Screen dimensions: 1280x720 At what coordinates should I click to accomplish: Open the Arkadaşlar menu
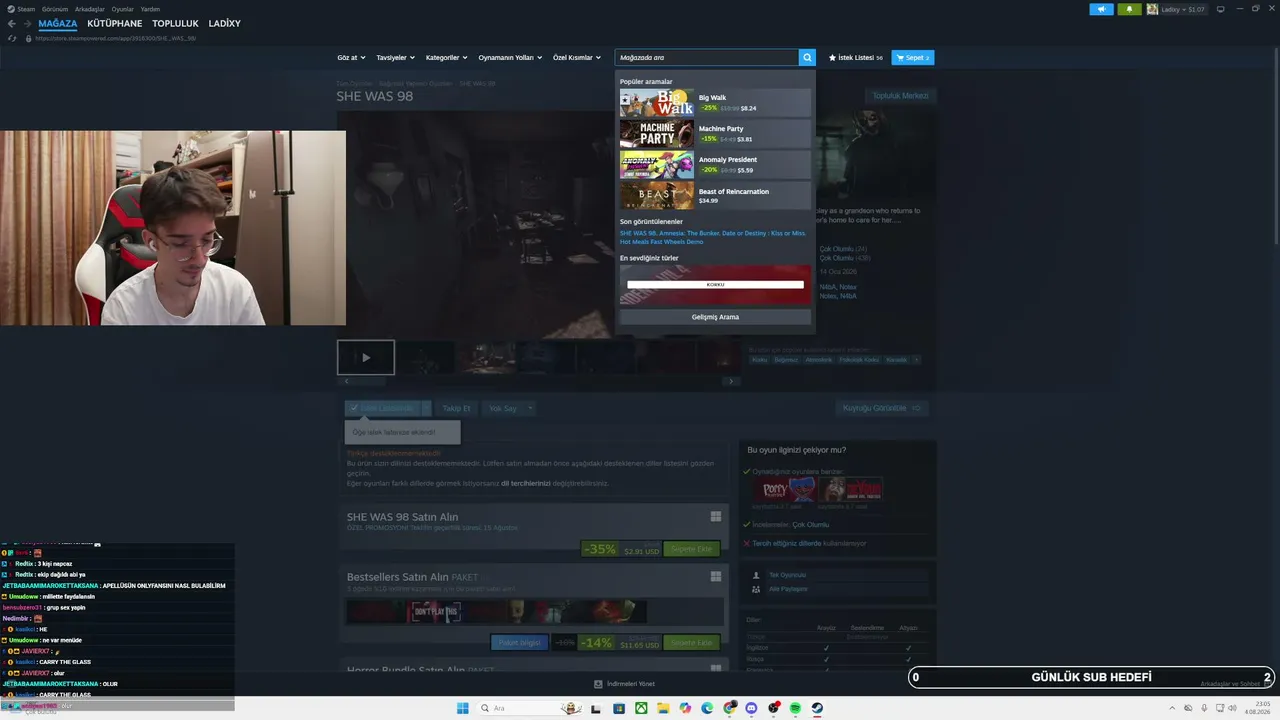click(x=89, y=9)
